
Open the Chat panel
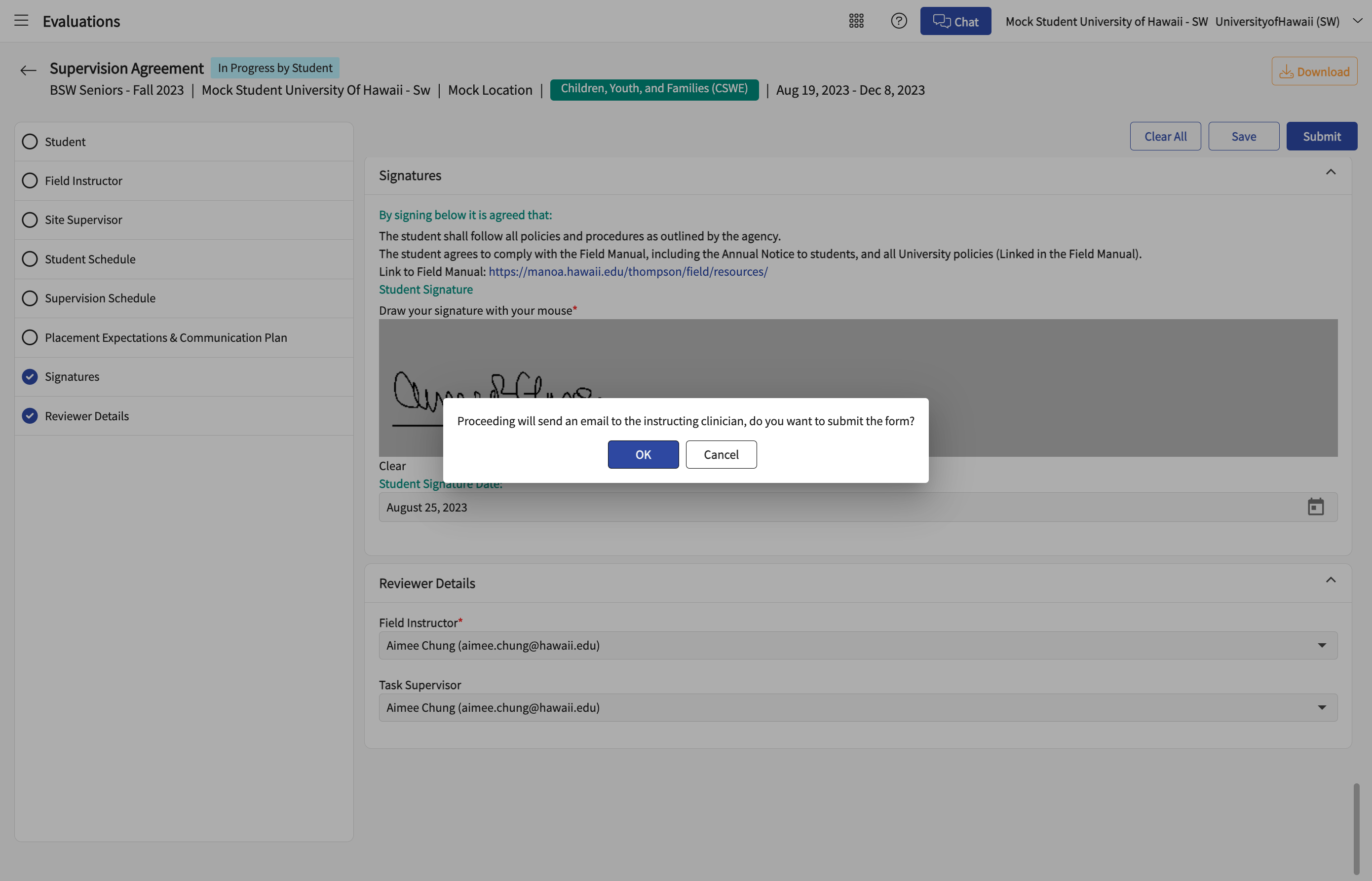pos(955,21)
